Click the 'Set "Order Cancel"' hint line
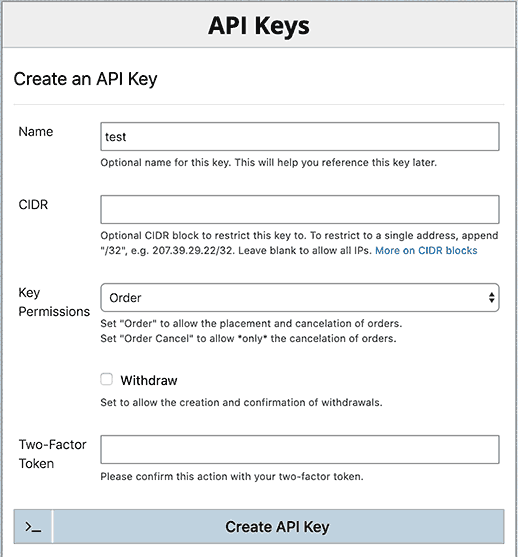This screenshot has width=518, height=557. pos(248,339)
